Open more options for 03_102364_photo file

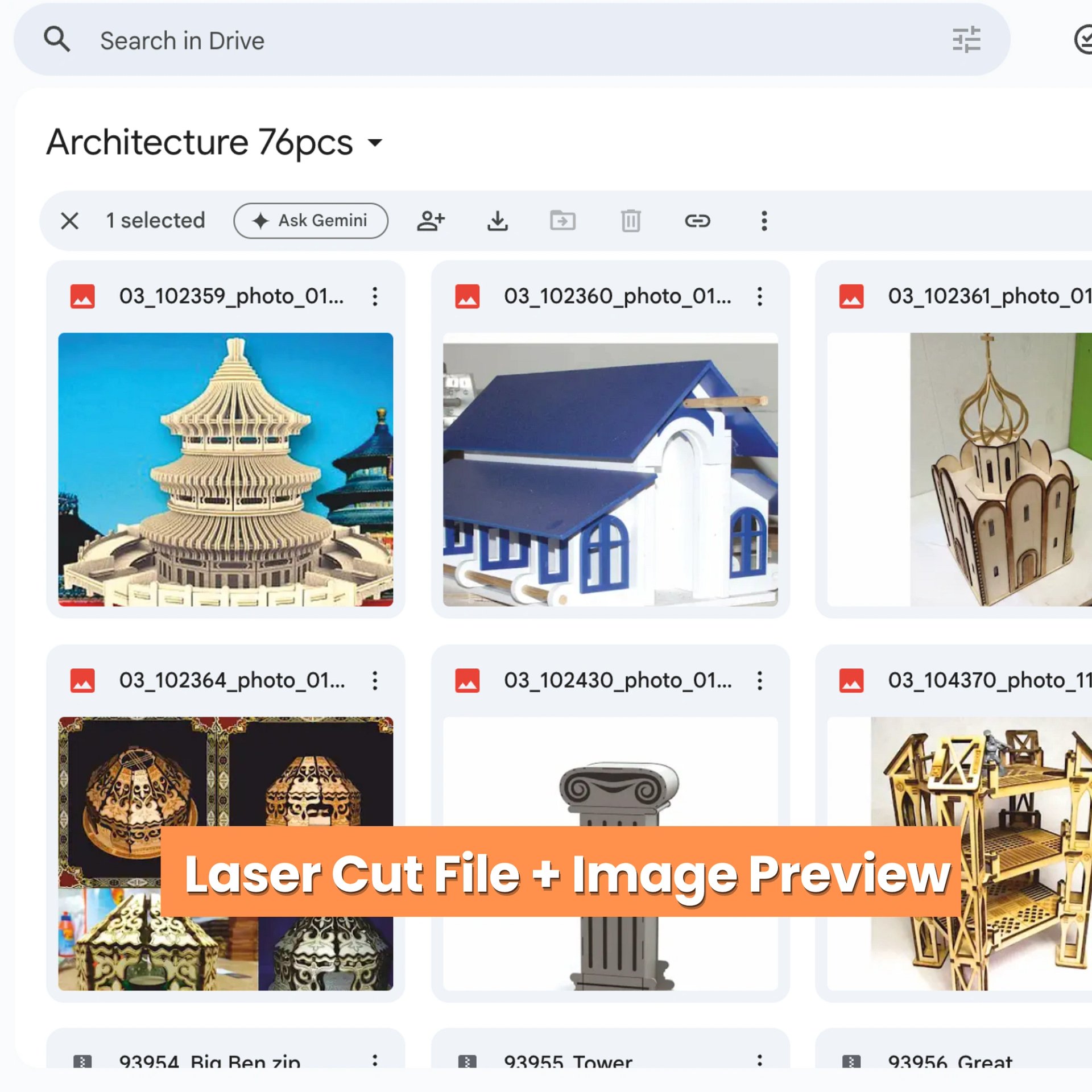[375, 680]
